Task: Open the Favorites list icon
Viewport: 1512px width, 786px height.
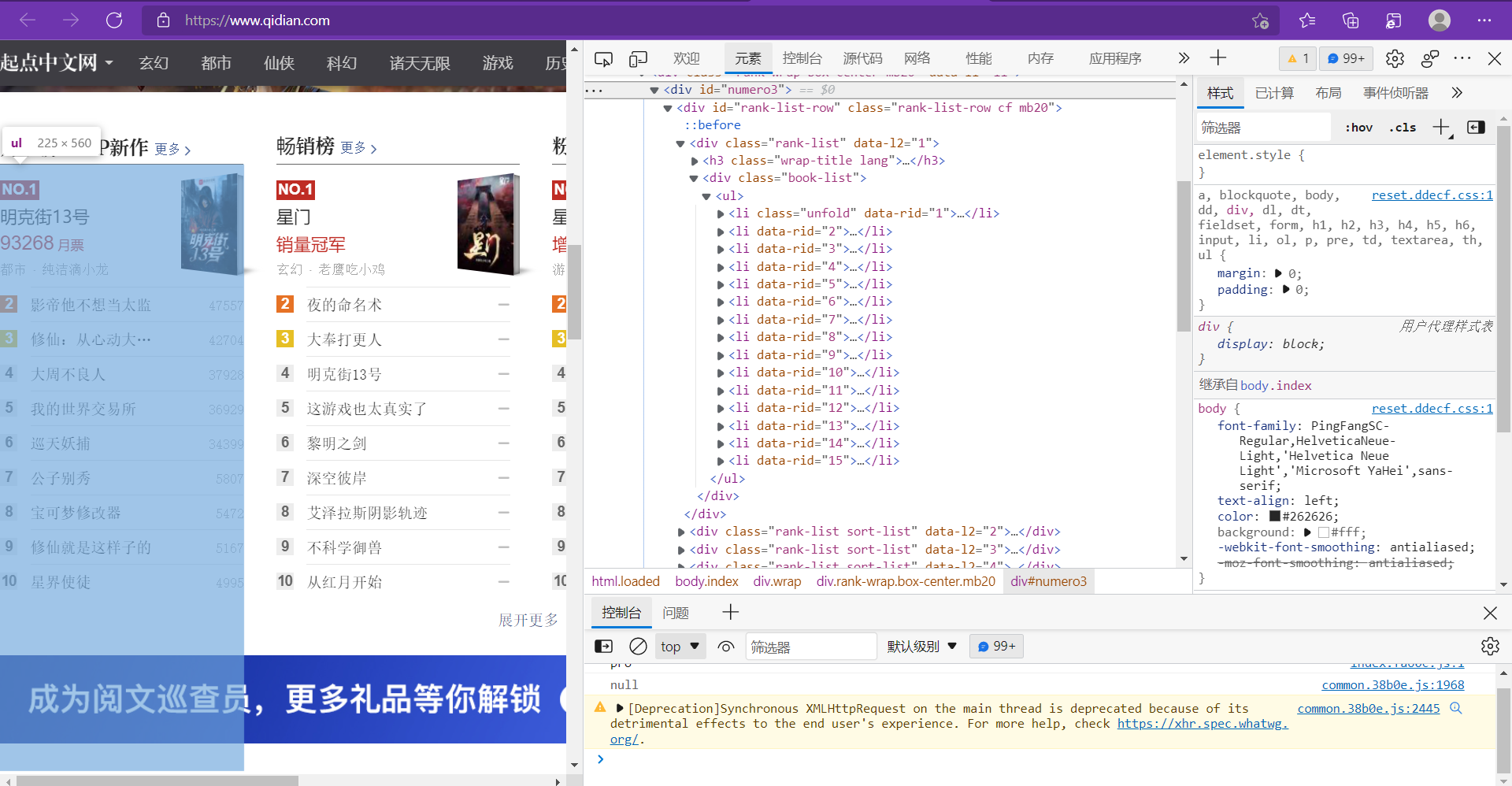Action: coord(1307,20)
